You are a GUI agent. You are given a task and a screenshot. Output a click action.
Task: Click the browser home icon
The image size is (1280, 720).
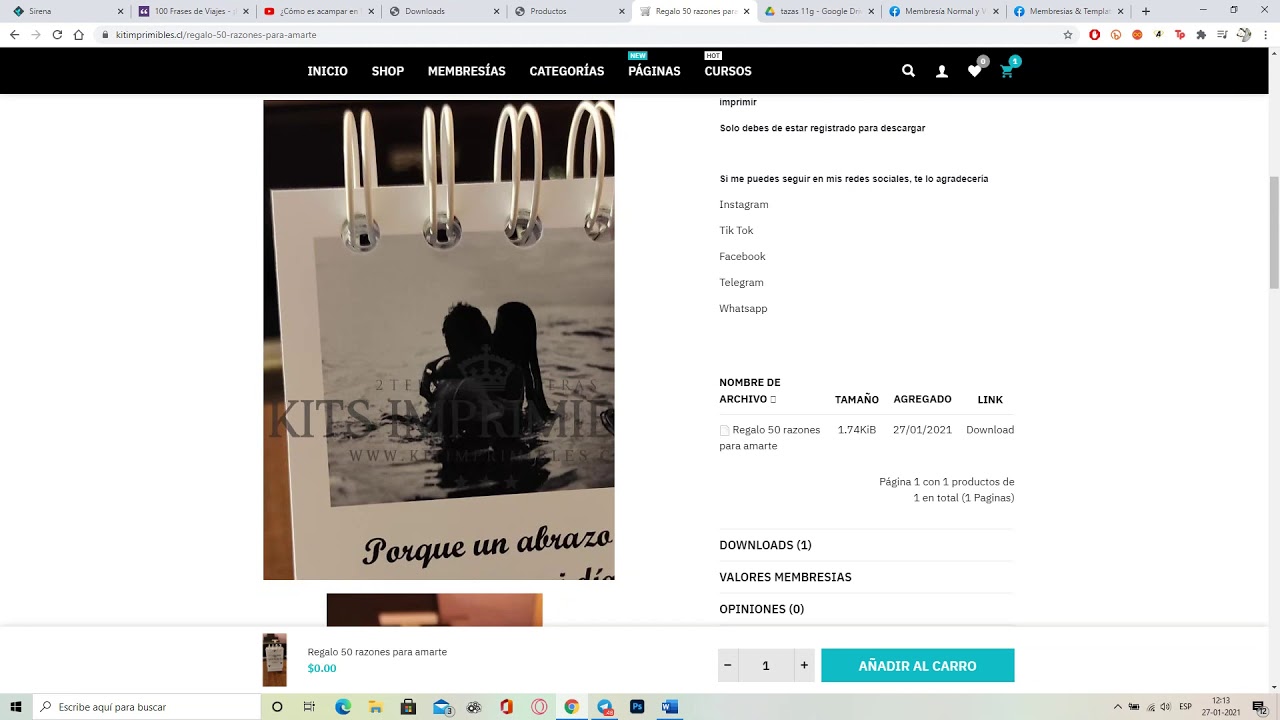[x=79, y=34]
